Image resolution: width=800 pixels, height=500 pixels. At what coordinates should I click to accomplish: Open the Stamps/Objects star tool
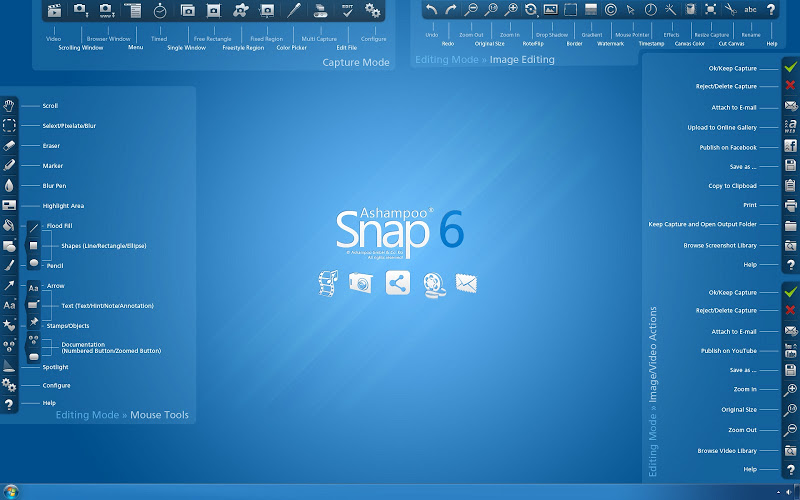point(9,325)
